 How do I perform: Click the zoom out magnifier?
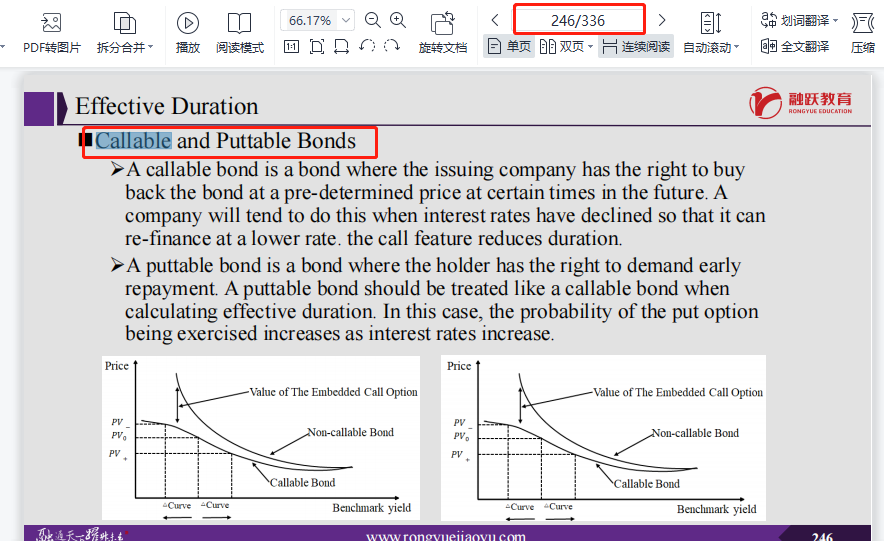click(373, 20)
